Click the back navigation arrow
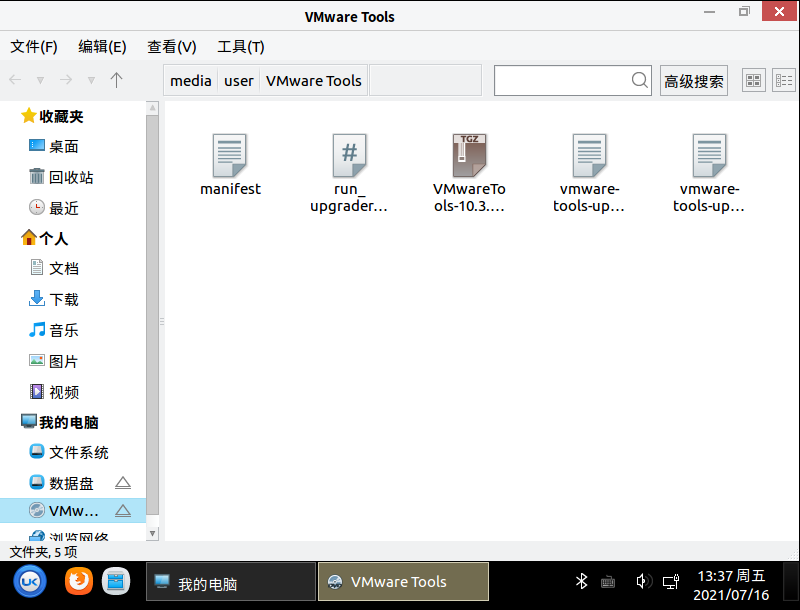800x610 pixels. click(15, 80)
